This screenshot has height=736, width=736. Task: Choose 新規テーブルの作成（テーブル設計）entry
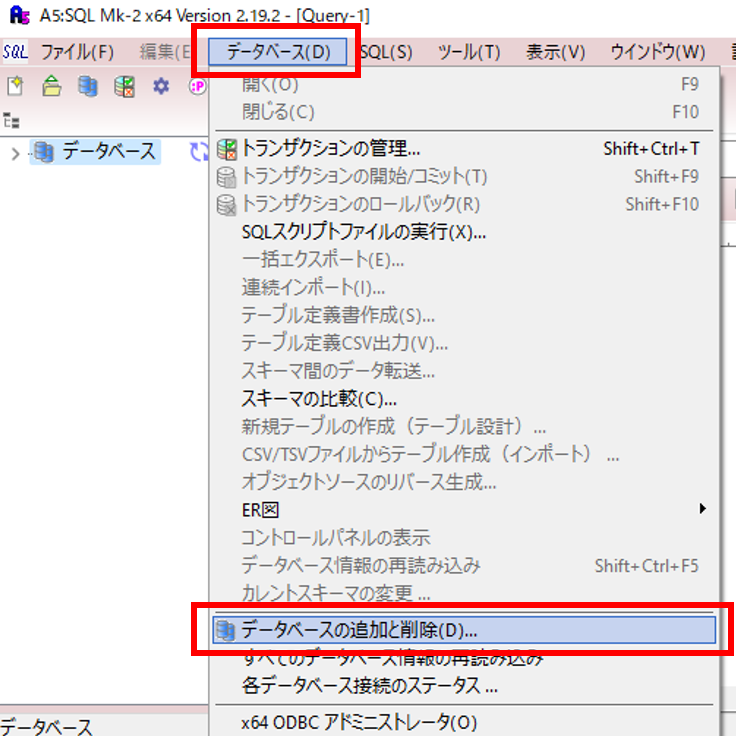pyautogui.click(x=466, y=426)
